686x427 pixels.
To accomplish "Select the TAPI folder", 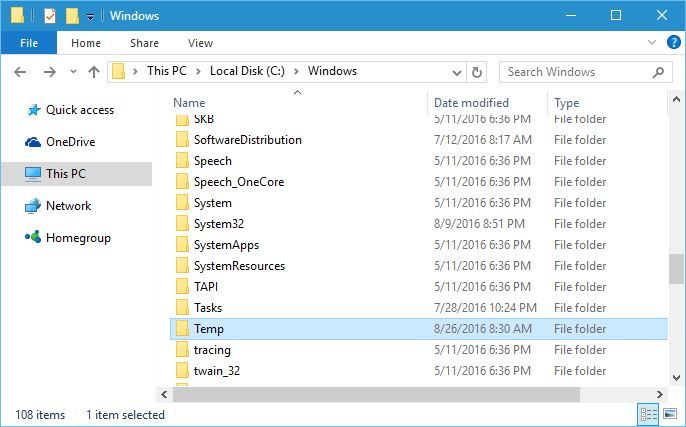I will click(419, 287).
